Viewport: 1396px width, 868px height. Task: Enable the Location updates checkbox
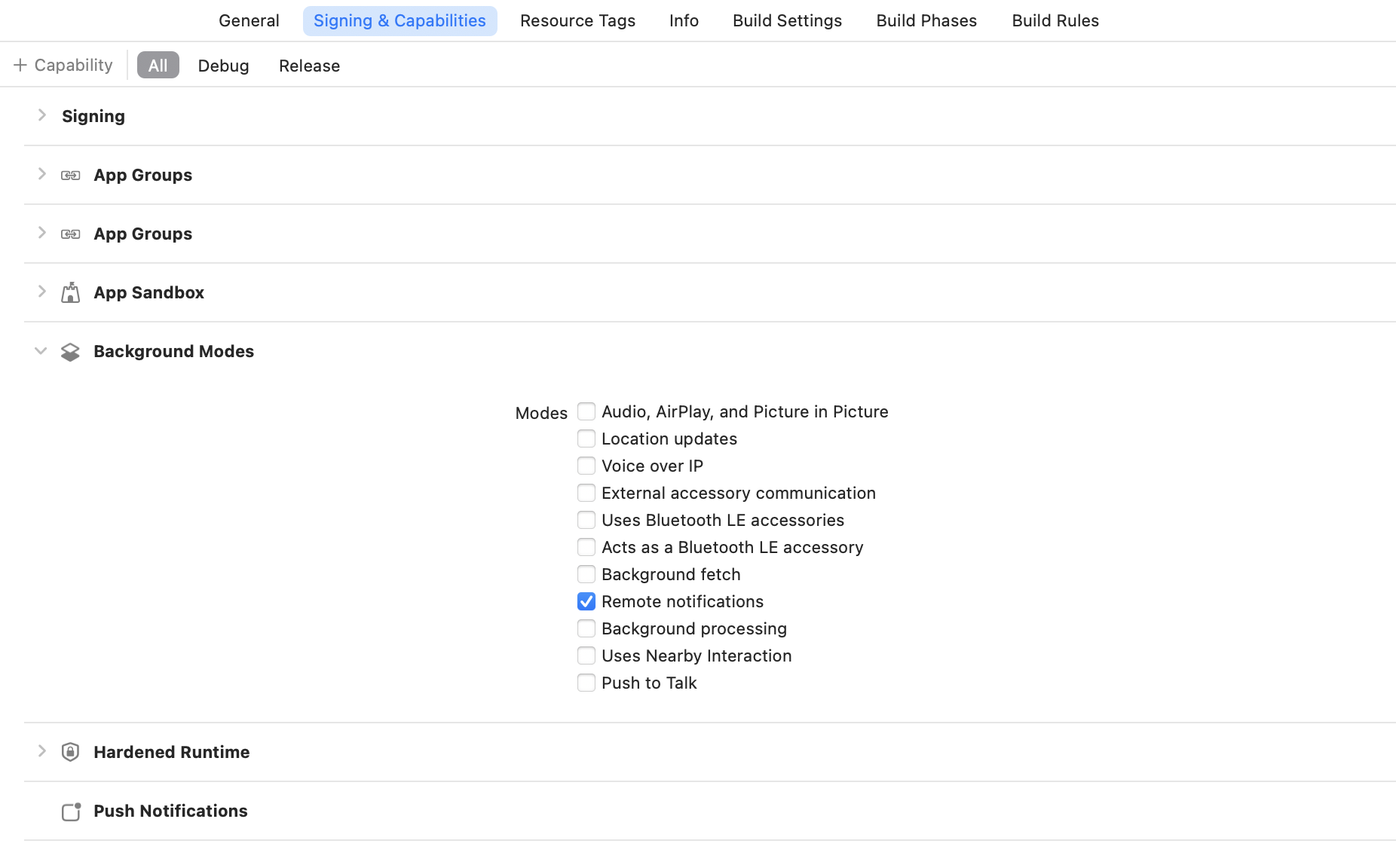pos(586,439)
